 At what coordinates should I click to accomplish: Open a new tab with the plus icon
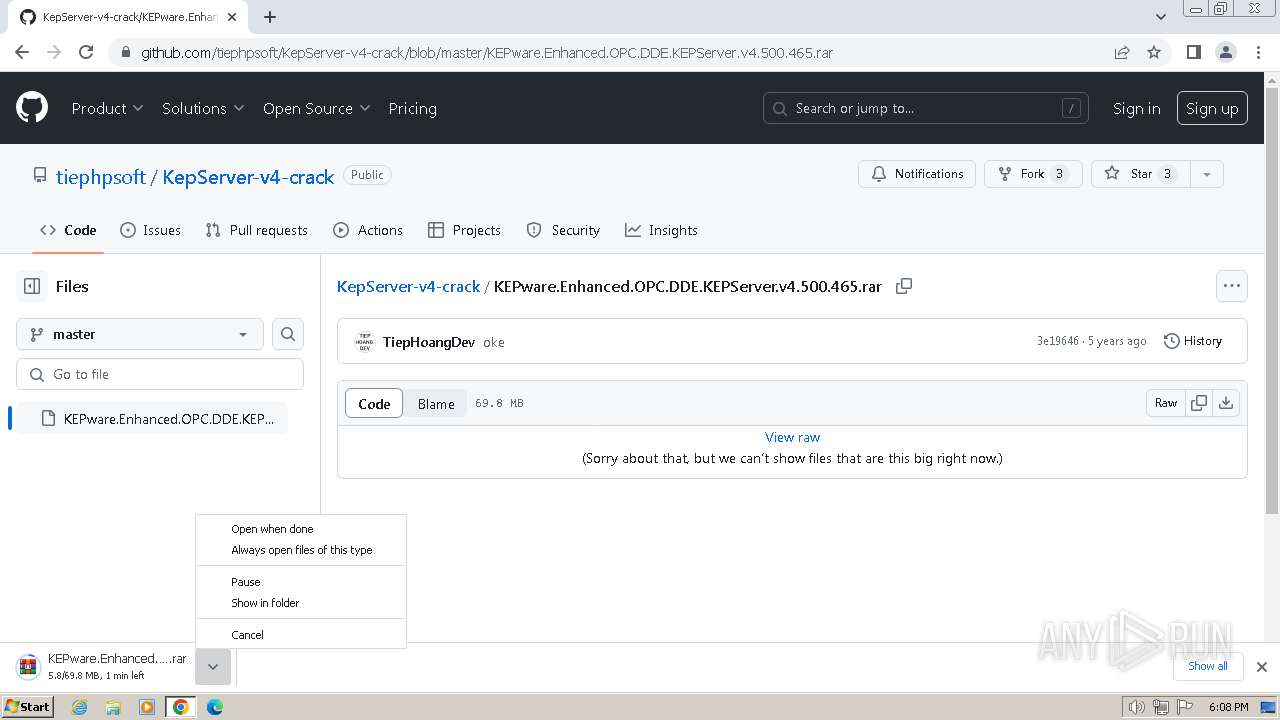point(270,17)
